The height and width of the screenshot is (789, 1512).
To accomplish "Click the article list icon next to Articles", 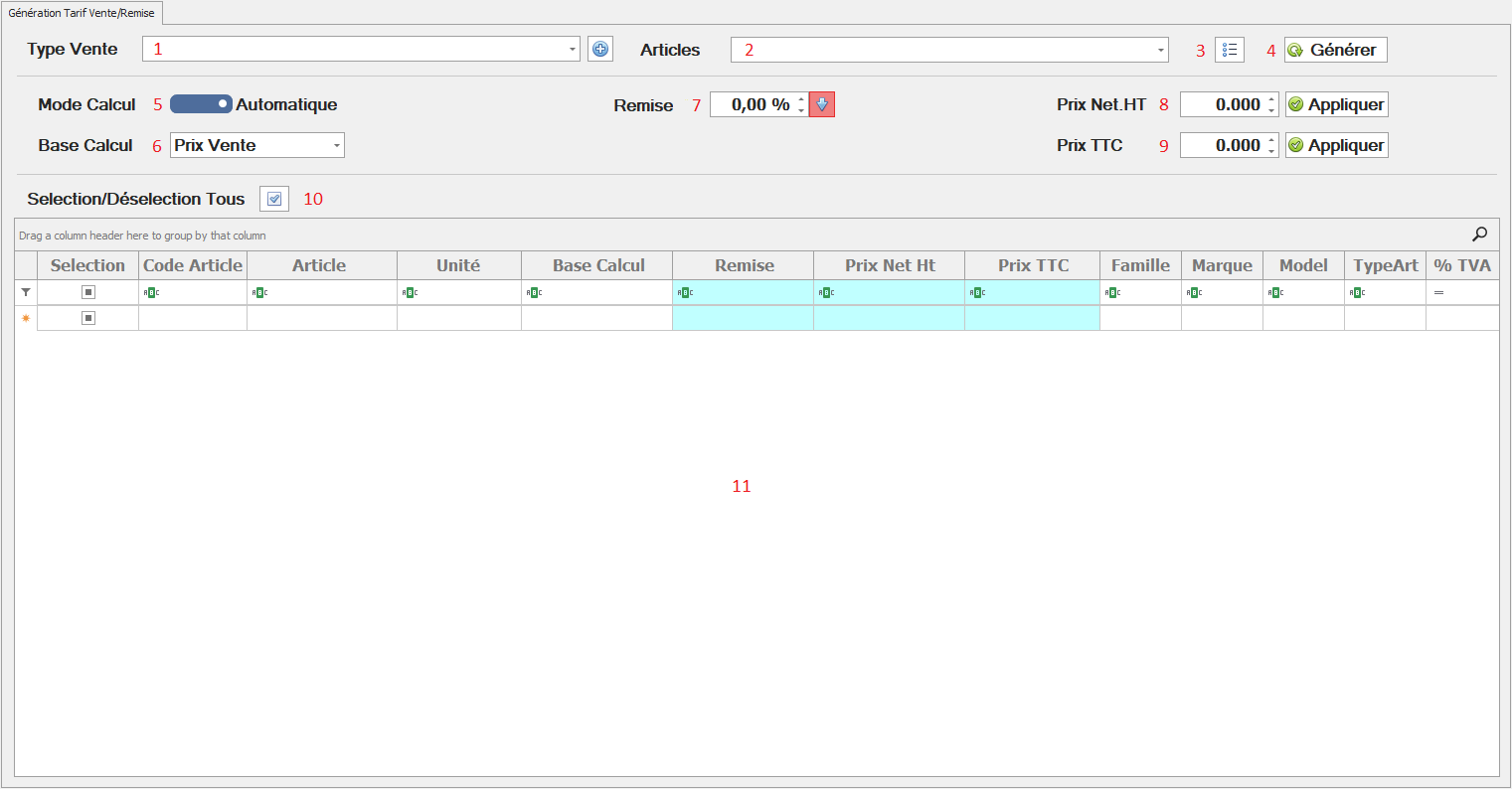I will point(1230,50).
